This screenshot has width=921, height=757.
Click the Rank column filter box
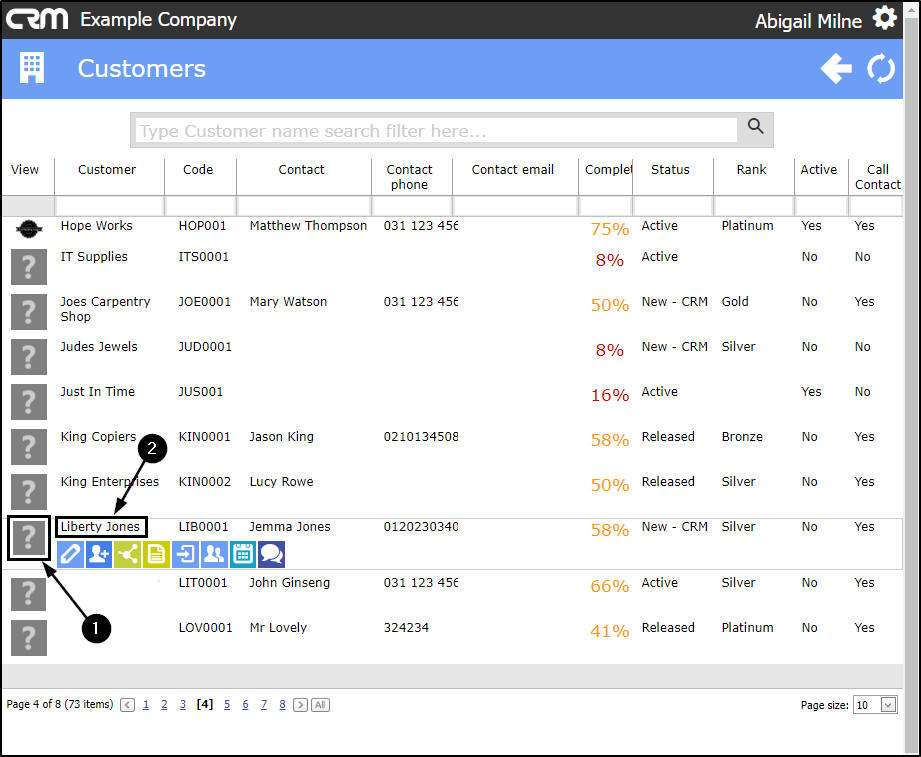tap(754, 206)
